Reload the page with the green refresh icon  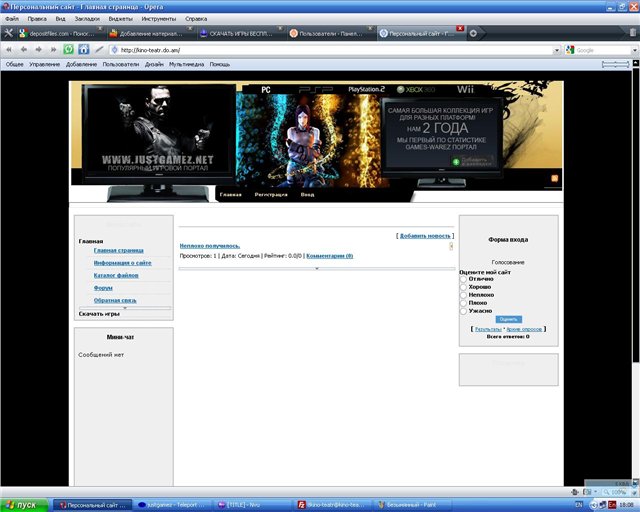[68, 50]
